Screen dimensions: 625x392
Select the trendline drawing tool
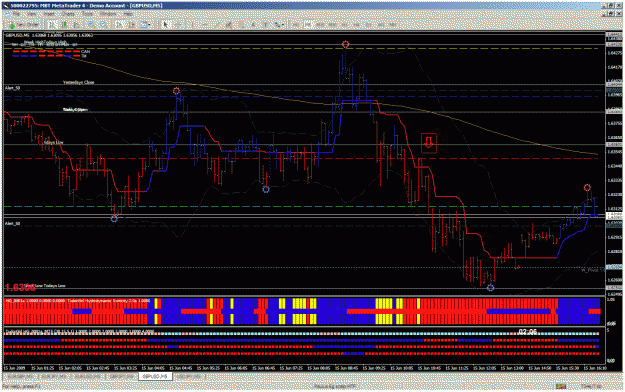(218, 25)
